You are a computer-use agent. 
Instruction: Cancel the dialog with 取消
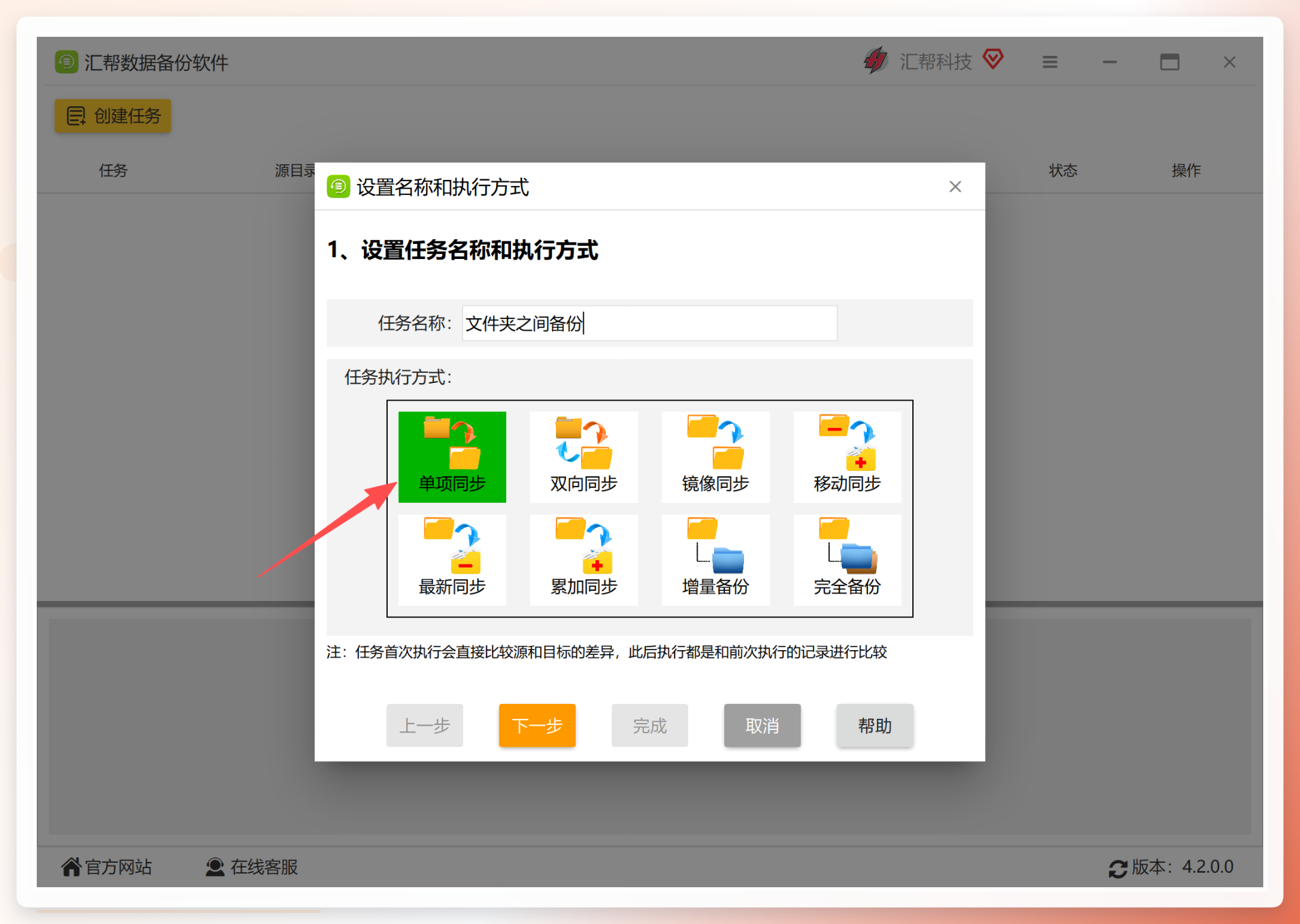coord(762,725)
